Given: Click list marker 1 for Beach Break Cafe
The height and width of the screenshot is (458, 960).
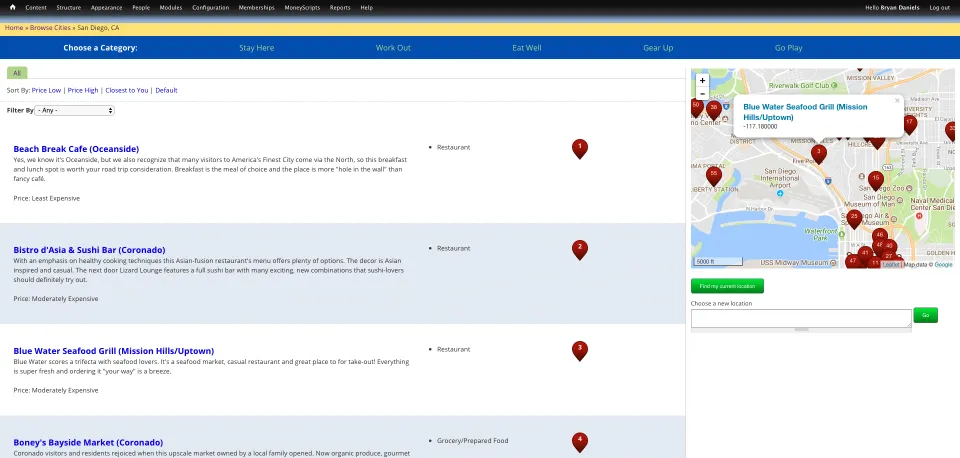Looking at the screenshot, I should coord(580,149).
